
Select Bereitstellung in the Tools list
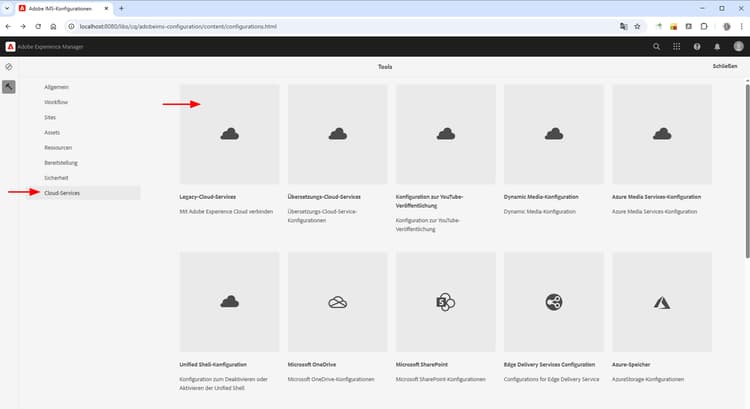coord(61,163)
